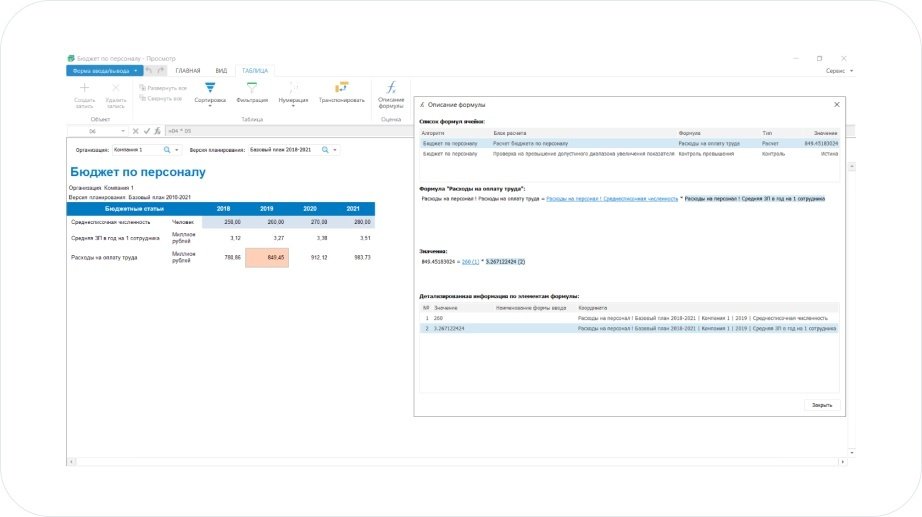
Task: Click cell 270,00 for 2020 headcount
Action: (x=310, y=222)
